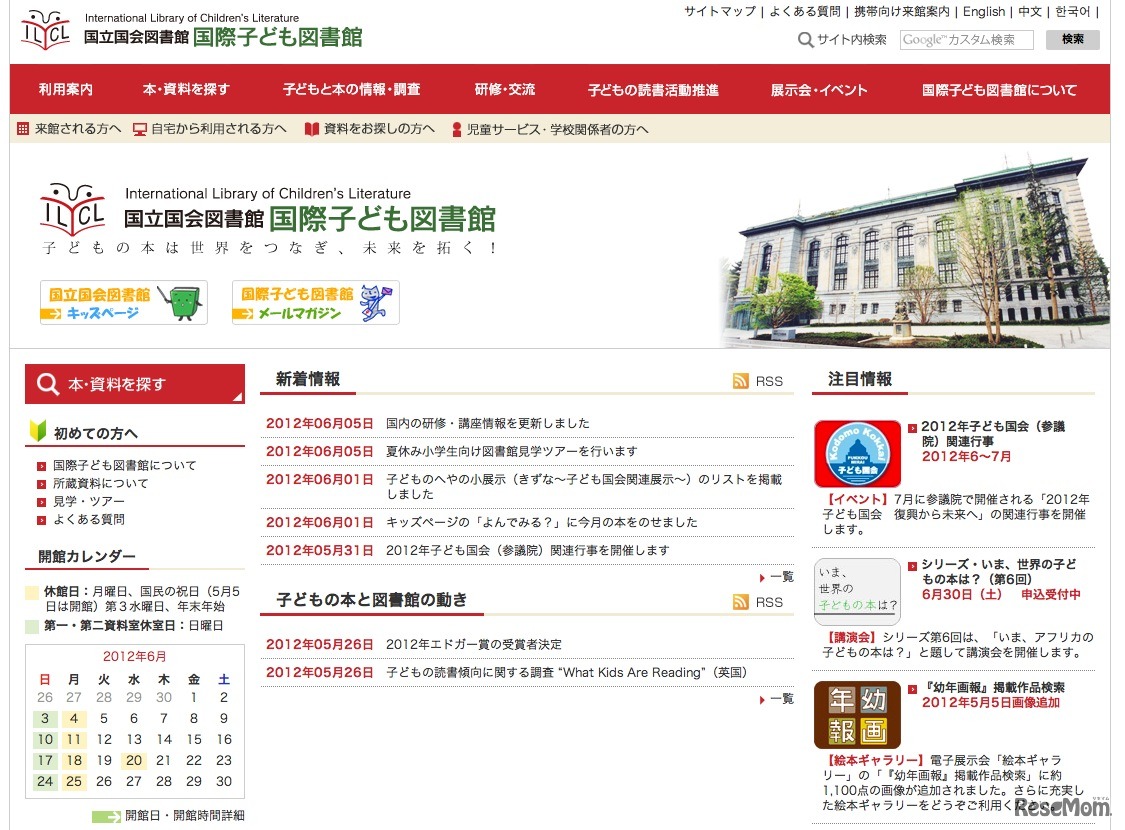Click the person icon beside 児童サービス

[456, 130]
